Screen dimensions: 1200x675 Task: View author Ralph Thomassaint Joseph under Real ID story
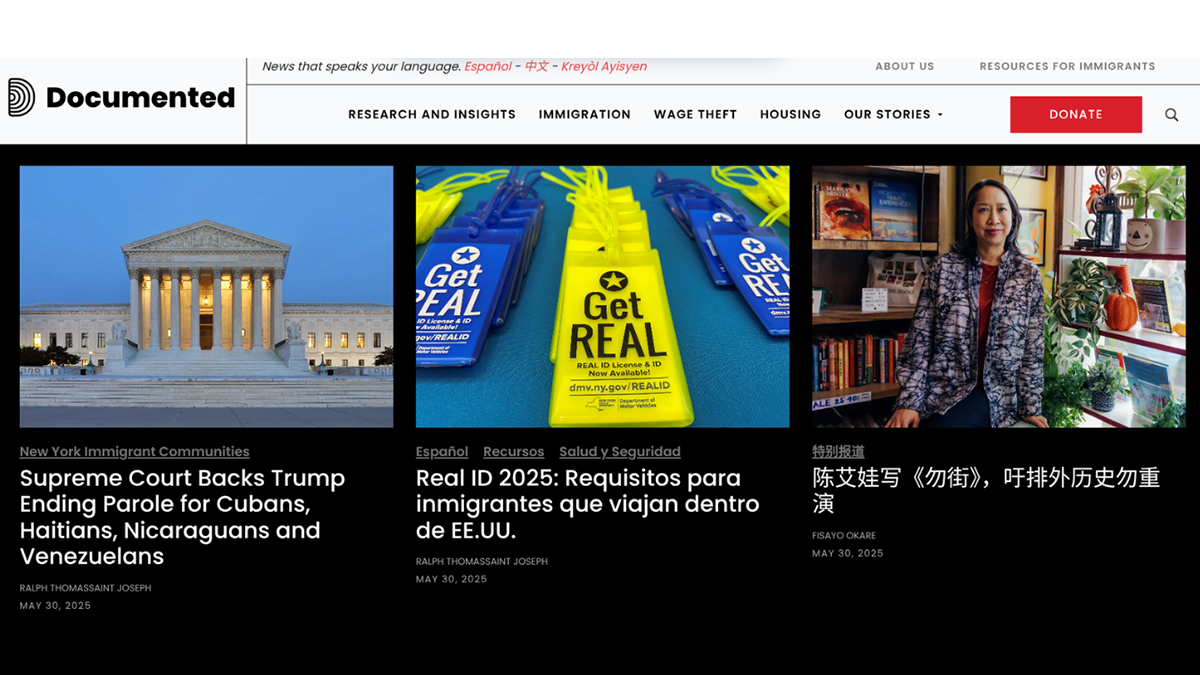pyautogui.click(x=482, y=562)
